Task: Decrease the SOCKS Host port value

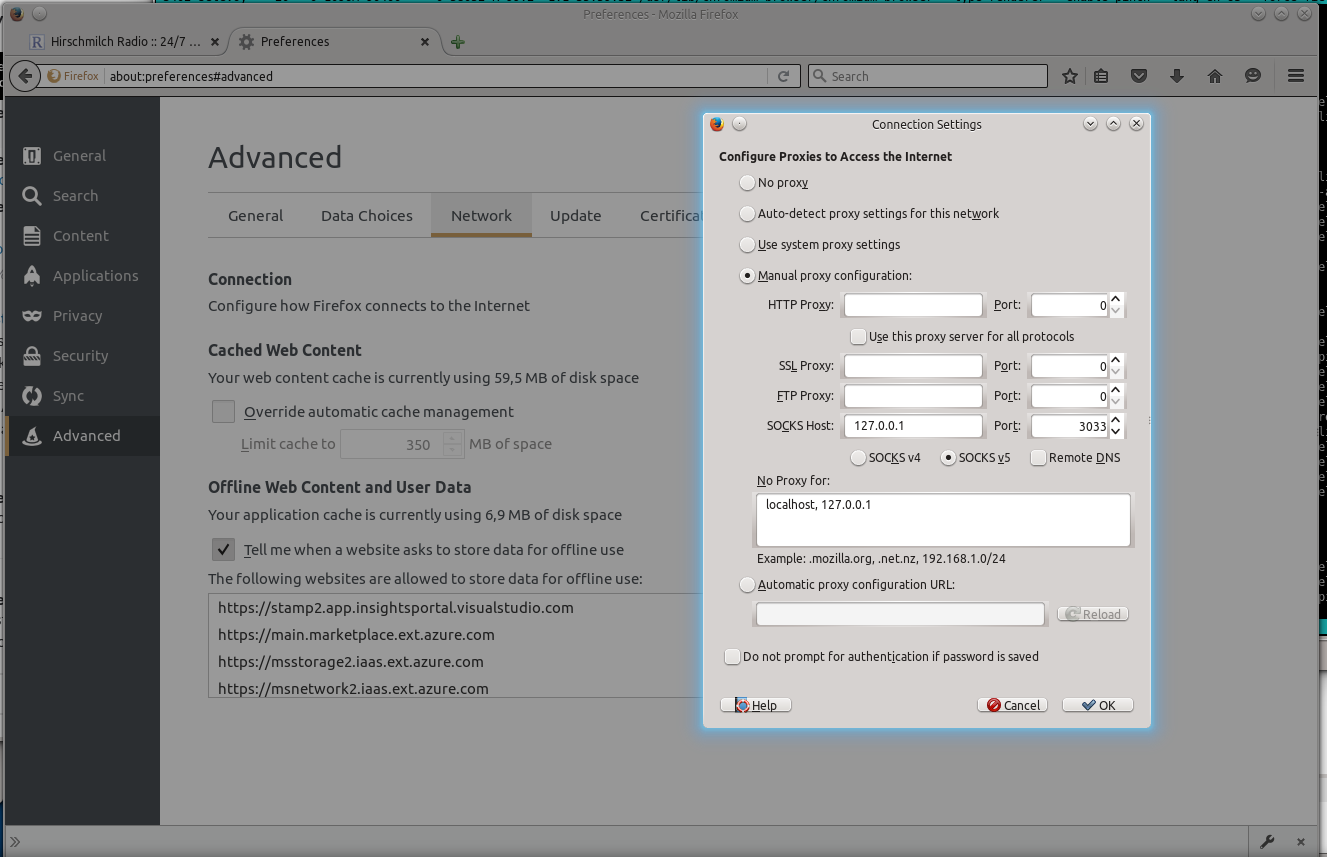Action: click(1117, 432)
